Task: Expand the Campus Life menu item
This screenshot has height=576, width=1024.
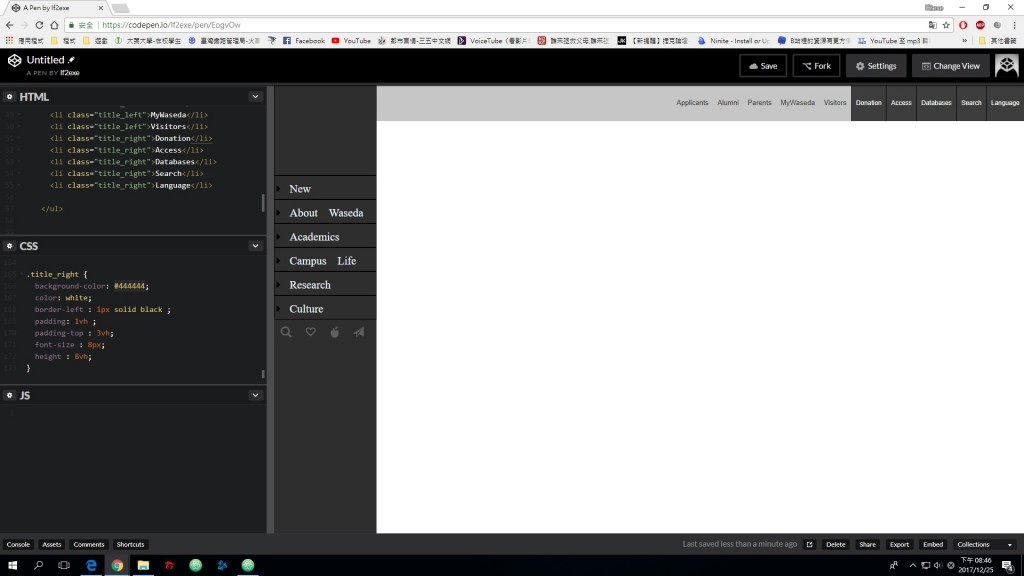Action: pyautogui.click(x=325, y=261)
